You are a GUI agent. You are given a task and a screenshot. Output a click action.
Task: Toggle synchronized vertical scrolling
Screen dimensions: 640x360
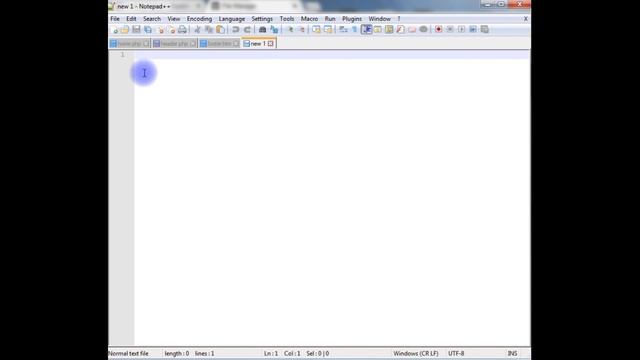click(x=316, y=29)
